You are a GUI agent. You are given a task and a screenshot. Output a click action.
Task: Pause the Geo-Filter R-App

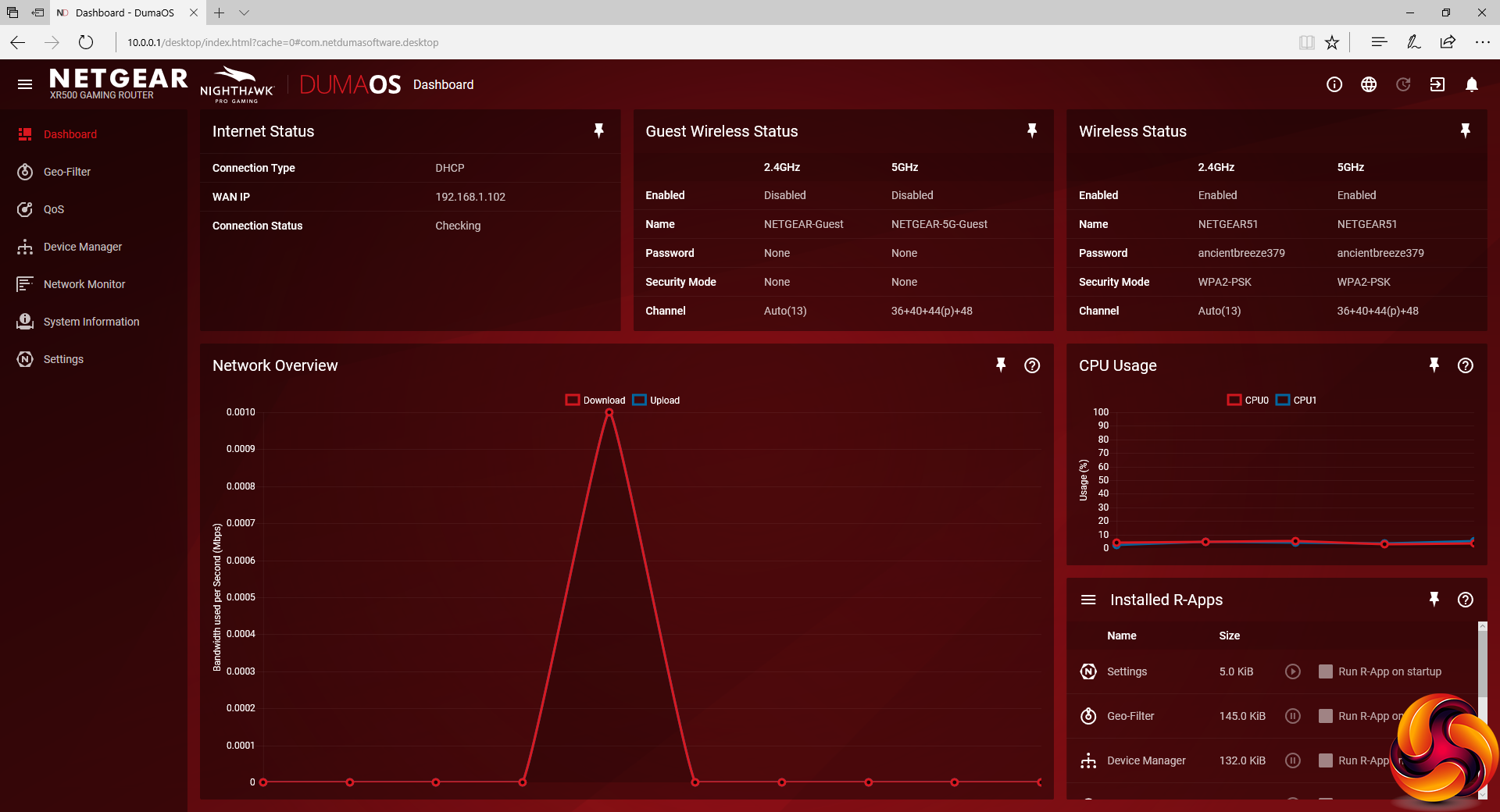pyautogui.click(x=1293, y=716)
